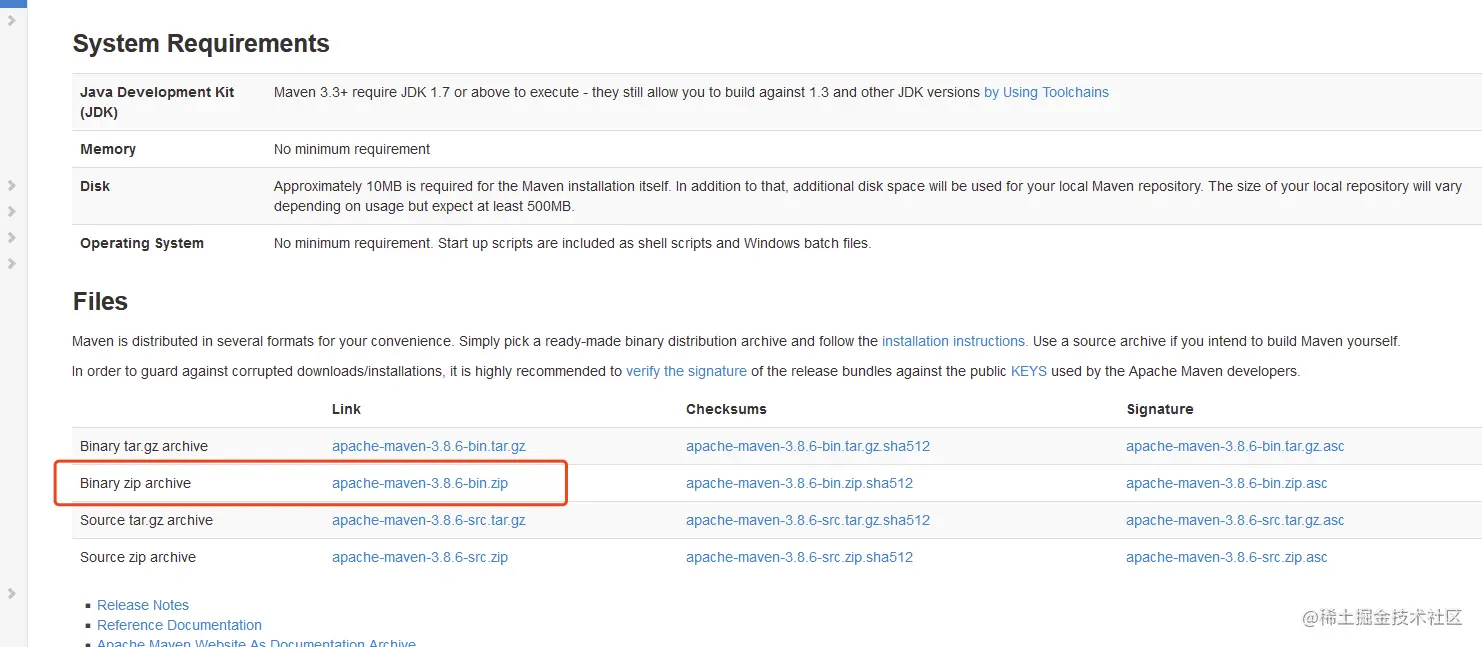Download apache-maven-3.8.6-src.zip source archive
The height and width of the screenshot is (647, 1482).
coord(420,557)
